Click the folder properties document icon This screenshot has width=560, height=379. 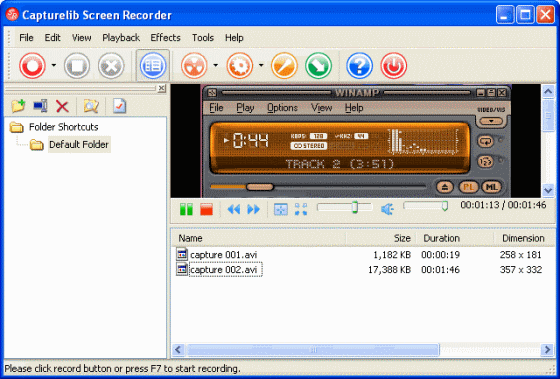click(119, 106)
